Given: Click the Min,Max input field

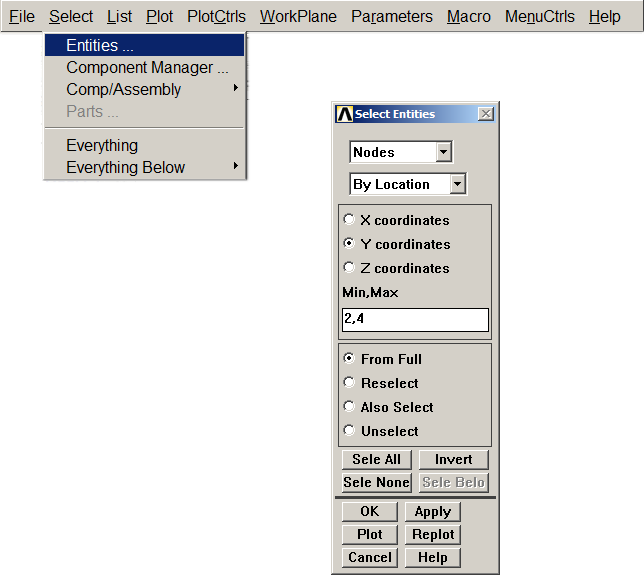Looking at the screenshot, I should pyautogui.click(x=415, y=320).
